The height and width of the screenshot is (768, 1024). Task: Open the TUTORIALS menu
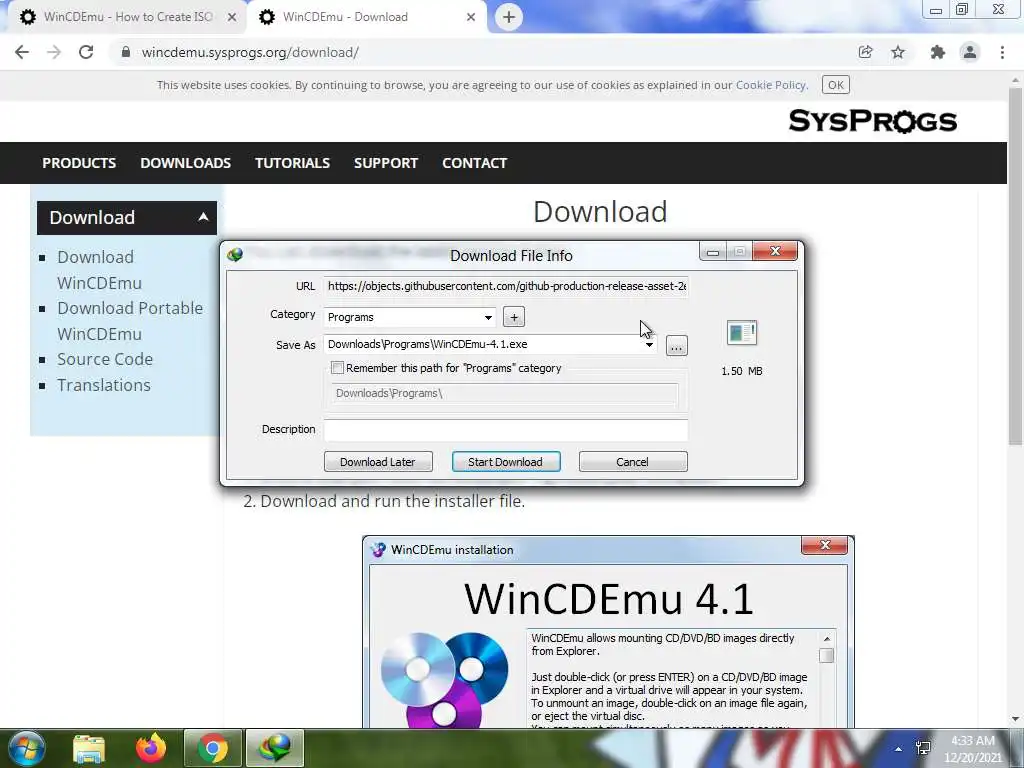point(293,163)
